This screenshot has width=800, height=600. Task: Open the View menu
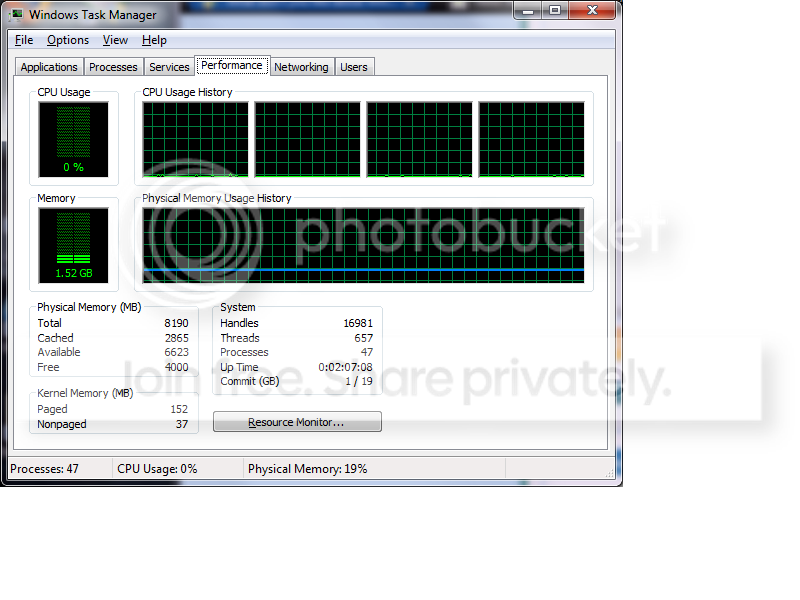(x=115, y=40)
